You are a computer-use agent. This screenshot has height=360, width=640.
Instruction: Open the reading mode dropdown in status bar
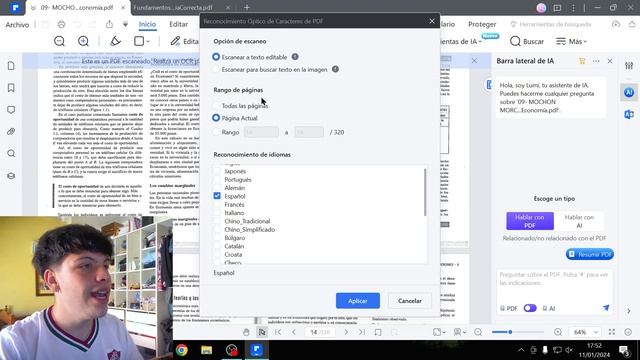pyautogui.click(x=460, y=332)
